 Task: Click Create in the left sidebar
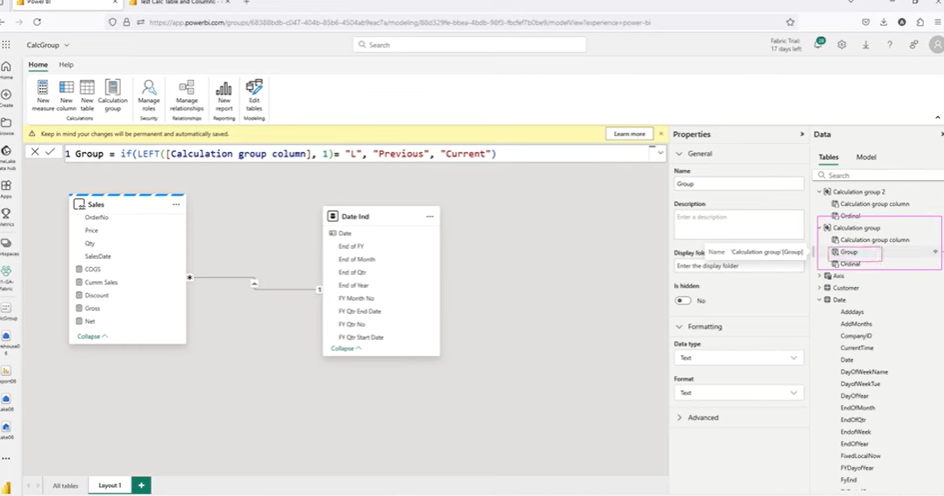pyautogui.click(x=6, y=98)
